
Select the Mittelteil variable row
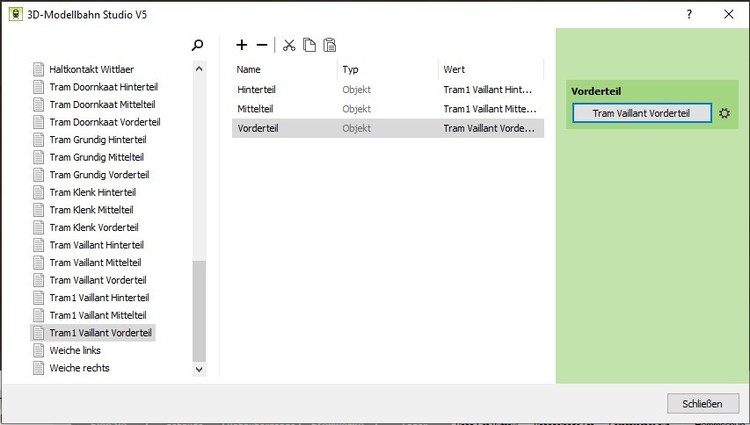[x=388, y=109]
